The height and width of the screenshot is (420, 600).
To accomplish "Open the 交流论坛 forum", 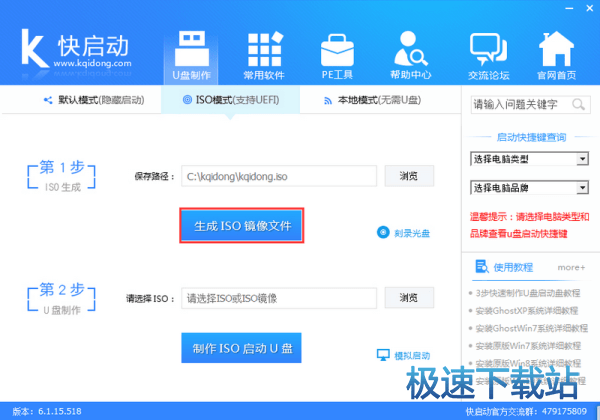I will [x=489, y=56].
